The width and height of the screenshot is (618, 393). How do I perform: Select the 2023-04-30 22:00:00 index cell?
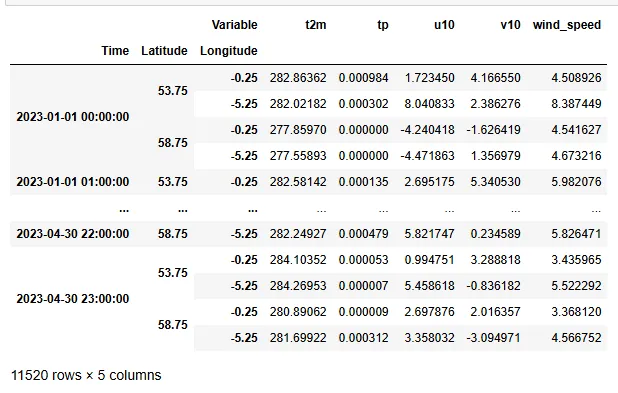73,234
